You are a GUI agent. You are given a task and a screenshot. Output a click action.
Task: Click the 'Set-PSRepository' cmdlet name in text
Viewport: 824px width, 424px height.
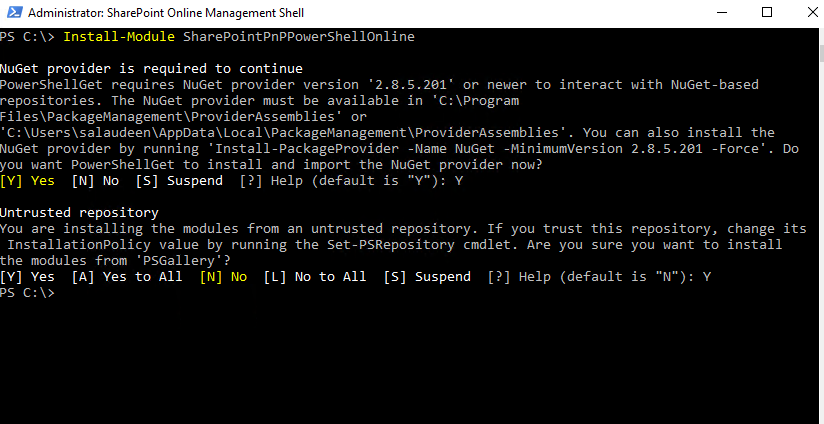390,245
